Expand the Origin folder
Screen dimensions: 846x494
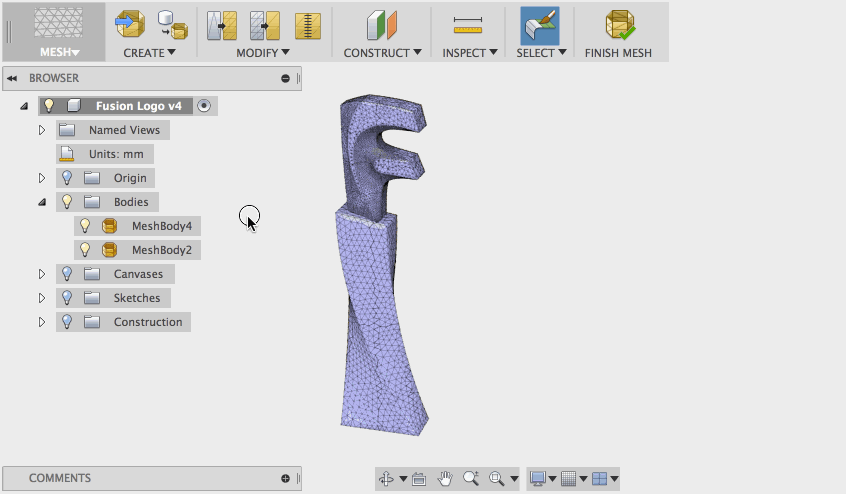tap(42, 178)
